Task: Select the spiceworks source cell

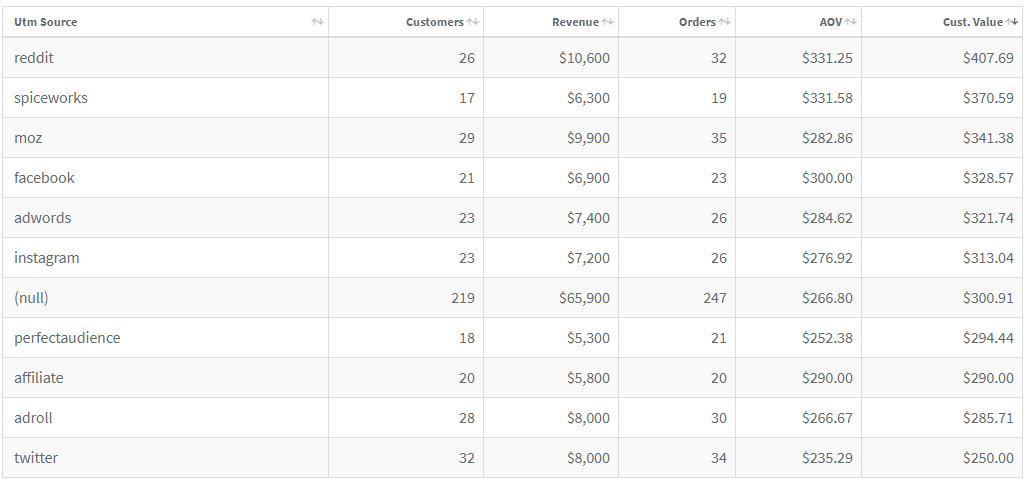Action: tap(165, 98)
